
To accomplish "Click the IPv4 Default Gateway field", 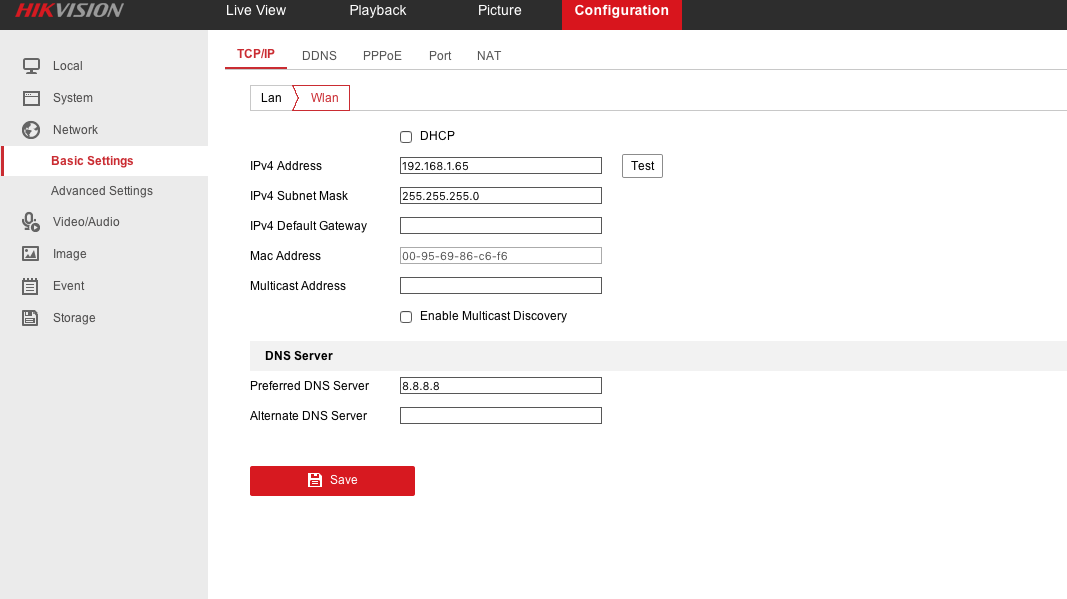I will pyautogui.click(x=500, y=226).
